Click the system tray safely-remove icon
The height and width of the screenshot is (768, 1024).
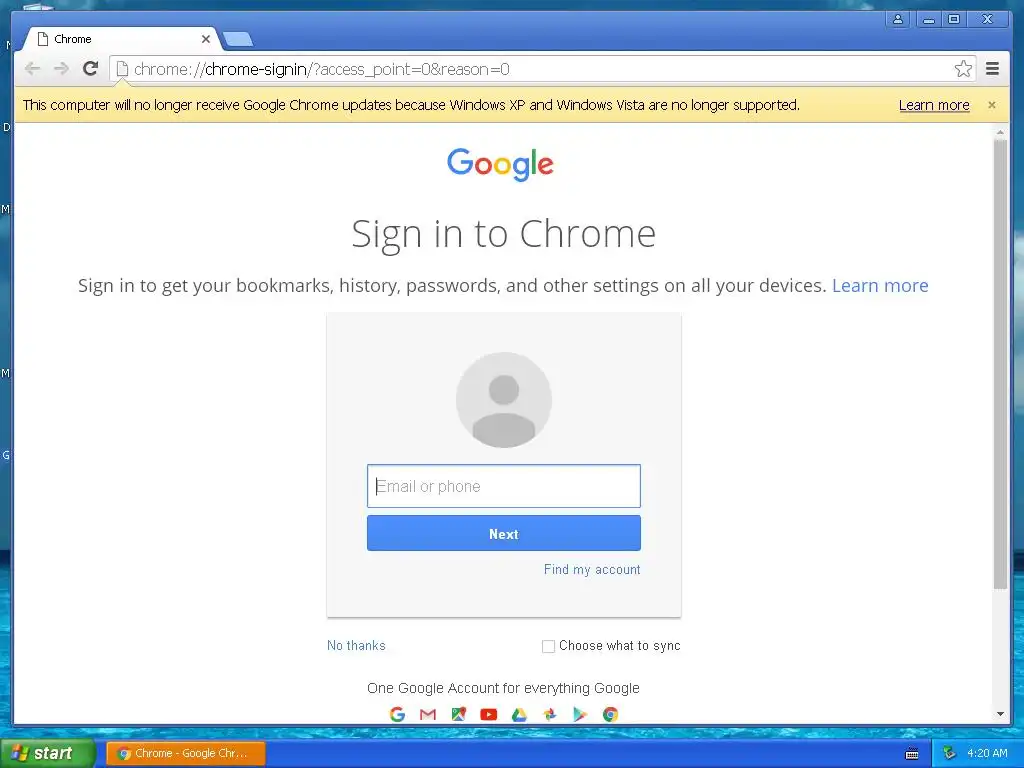point(950,753)
